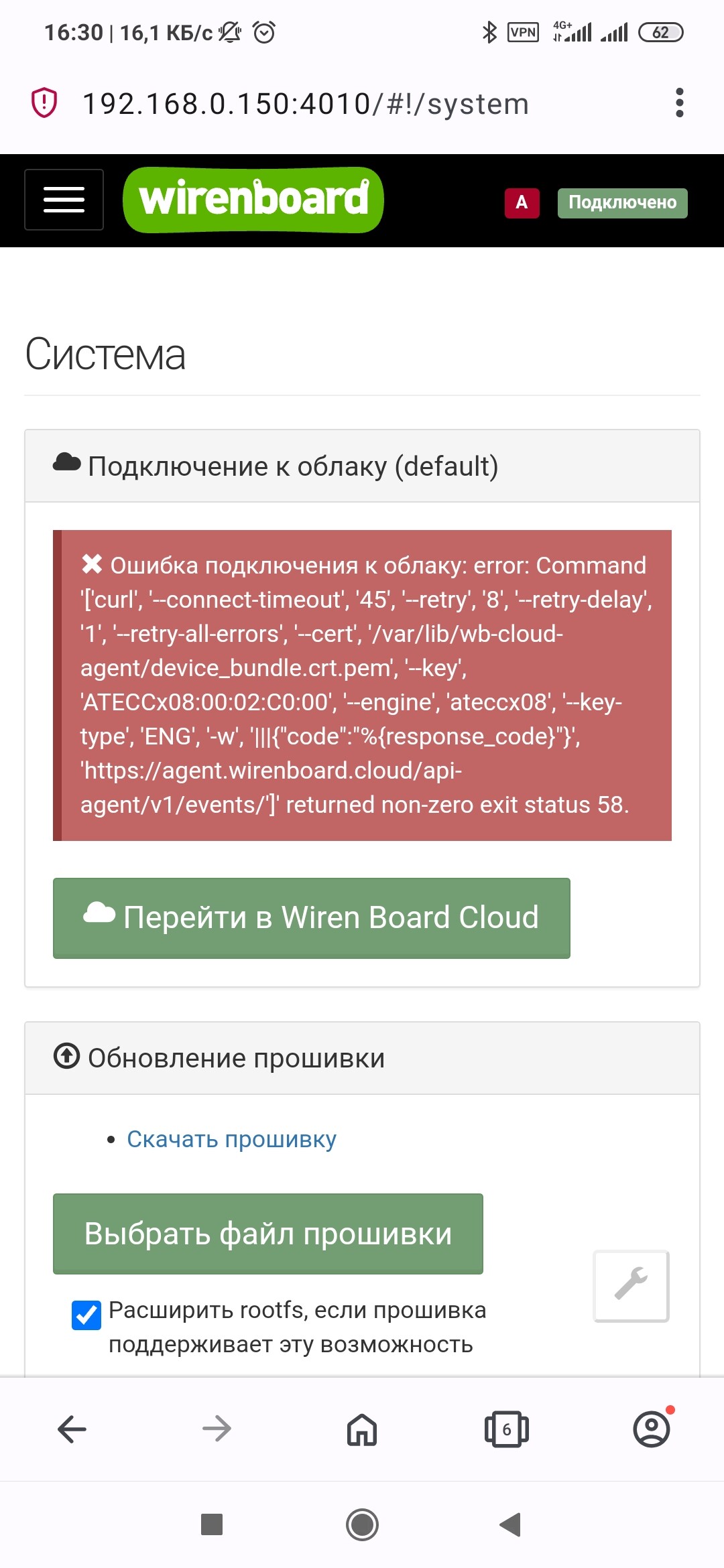Tap the Android home circle button
This screenshot has width=724, height=1568.
pyautogui.click(x=362, y=1524)
